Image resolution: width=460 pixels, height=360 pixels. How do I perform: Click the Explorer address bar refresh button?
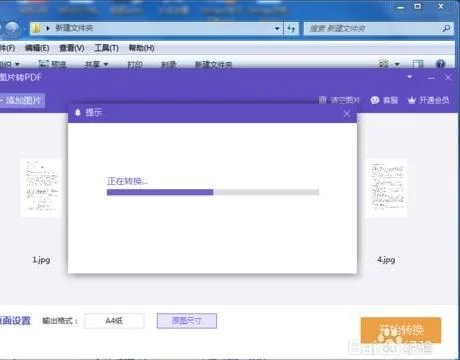click(x=291, y=29)
